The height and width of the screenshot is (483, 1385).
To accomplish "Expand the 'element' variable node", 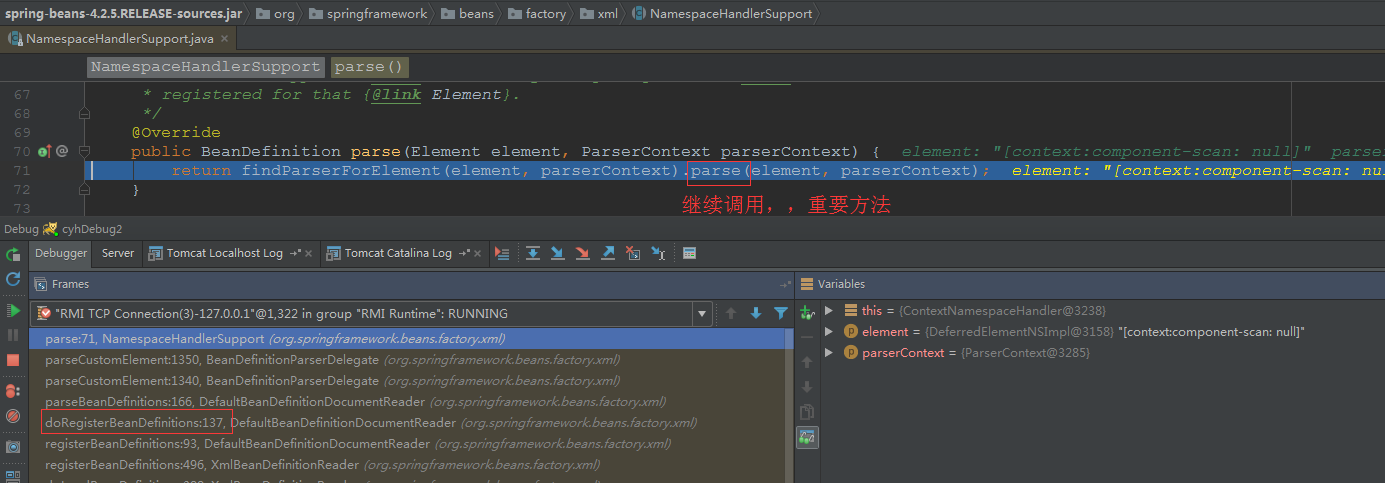I will pyautogui.click(x=829, y=331).
